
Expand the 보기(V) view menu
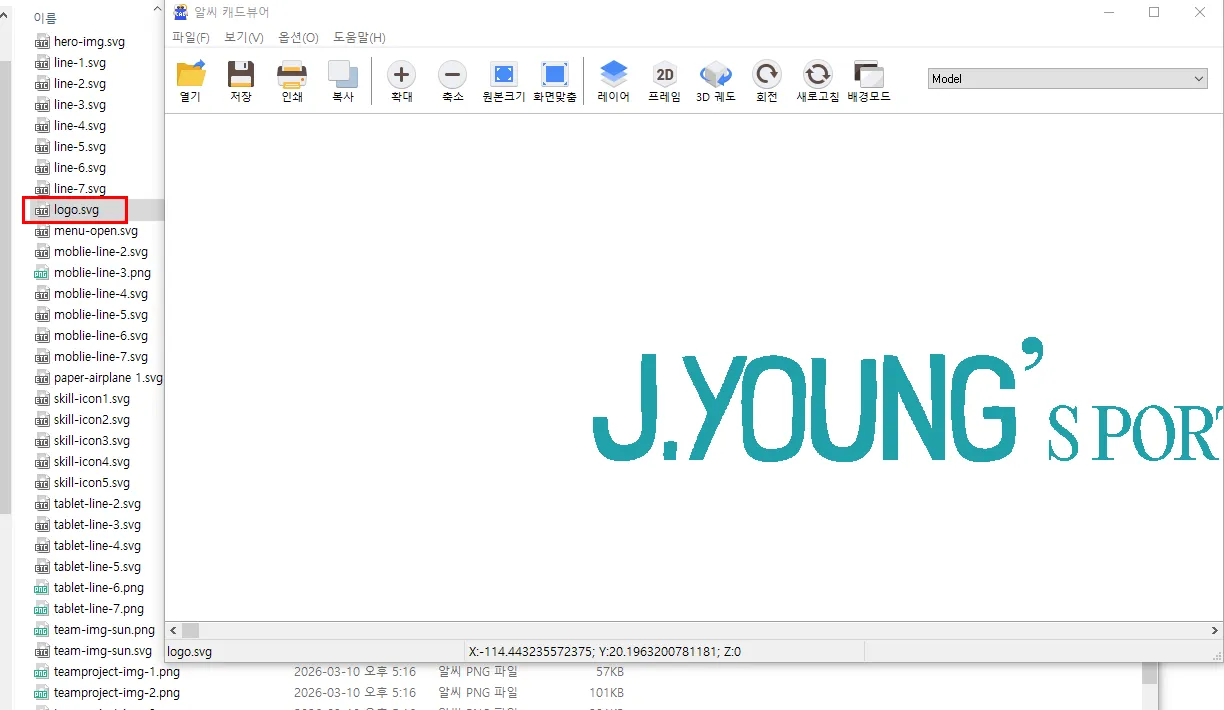click(x=245, y=37)
